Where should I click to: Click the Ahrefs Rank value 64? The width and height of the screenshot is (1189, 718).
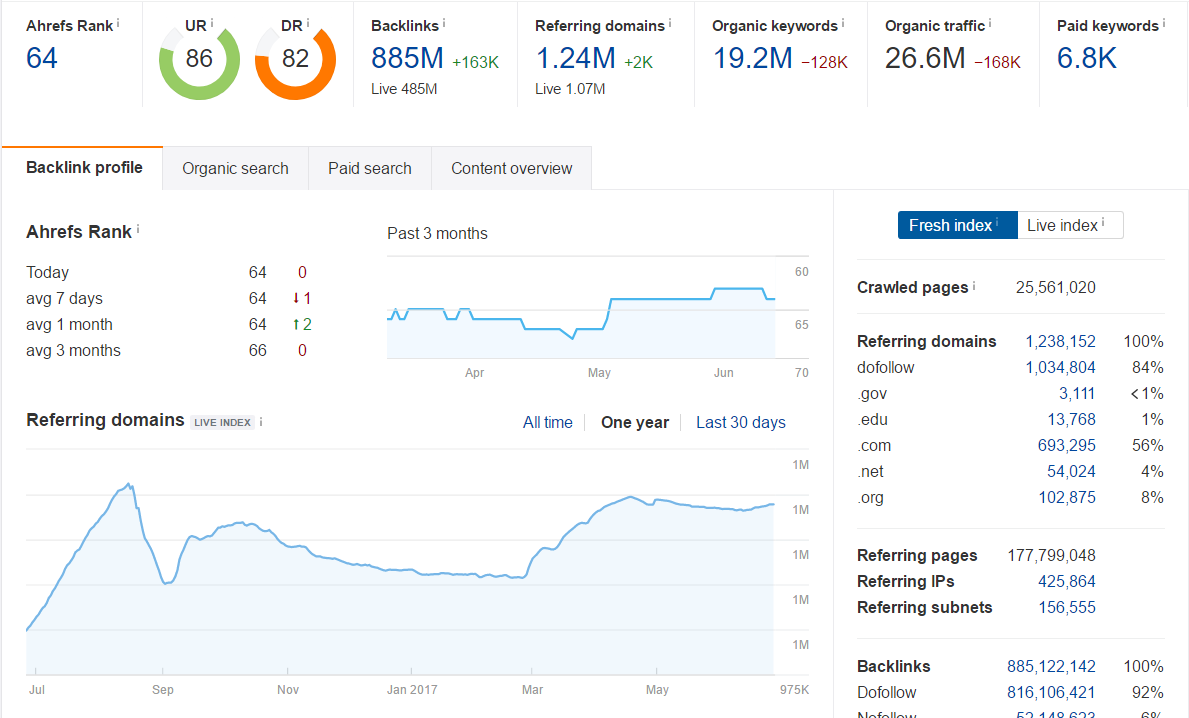coord(42,58)
